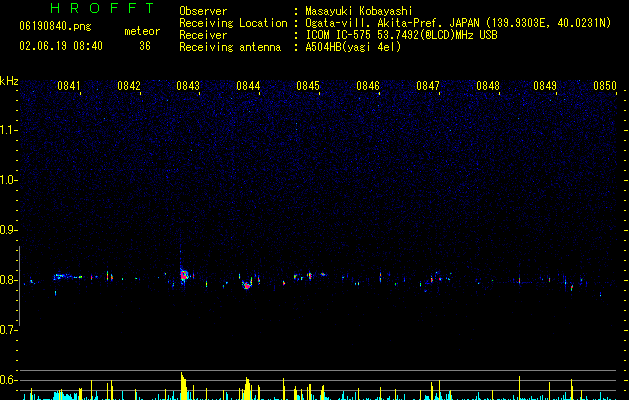Click the Observer label
The height and width of the screenshot is (400, 629).
(x=203, y=11)
